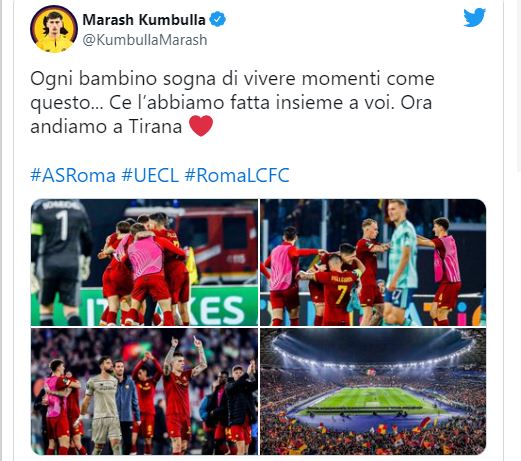Click the word Tirana in the tweet
The image size is (521, 461).
155,126
